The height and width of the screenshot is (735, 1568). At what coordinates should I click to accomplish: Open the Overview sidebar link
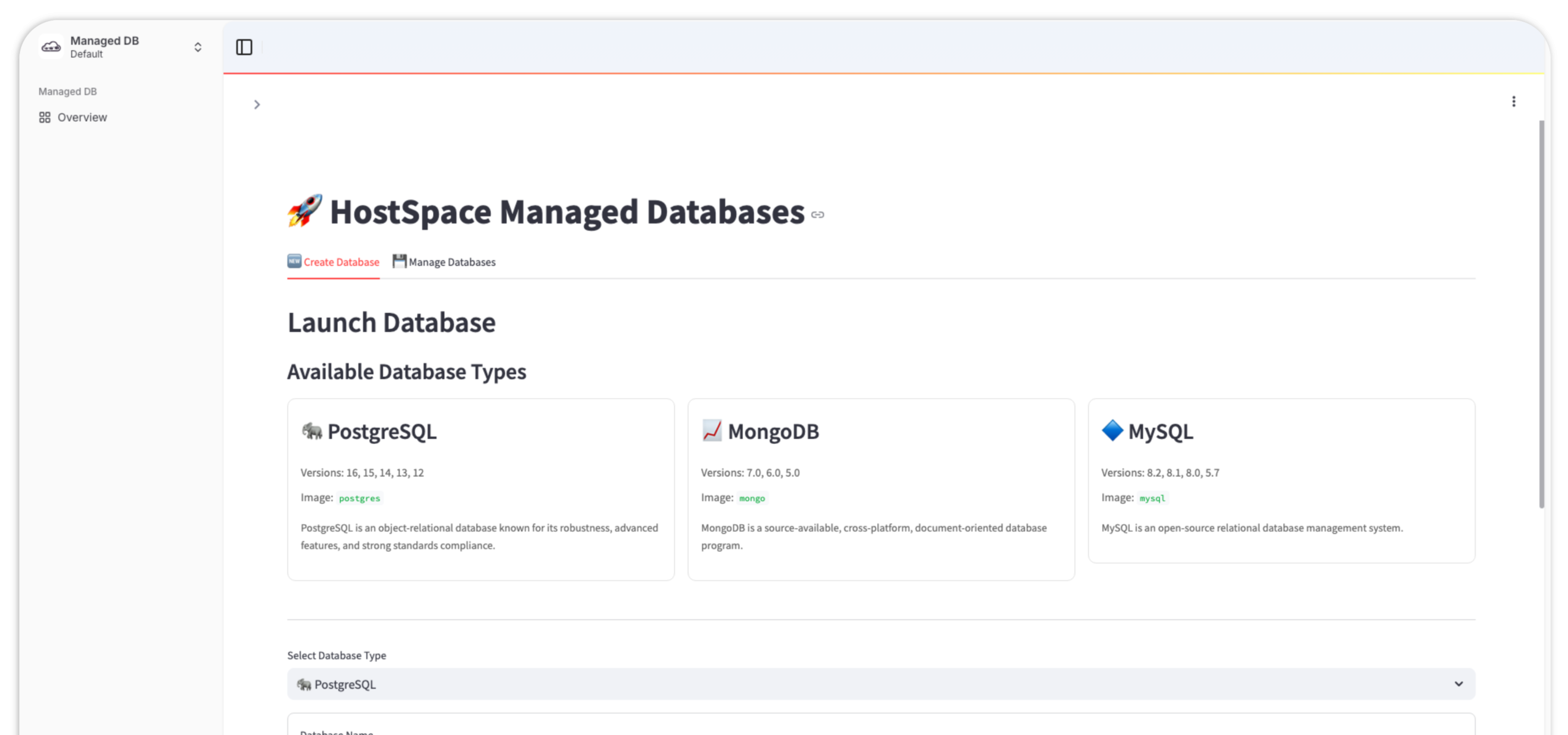pos(82,118)
